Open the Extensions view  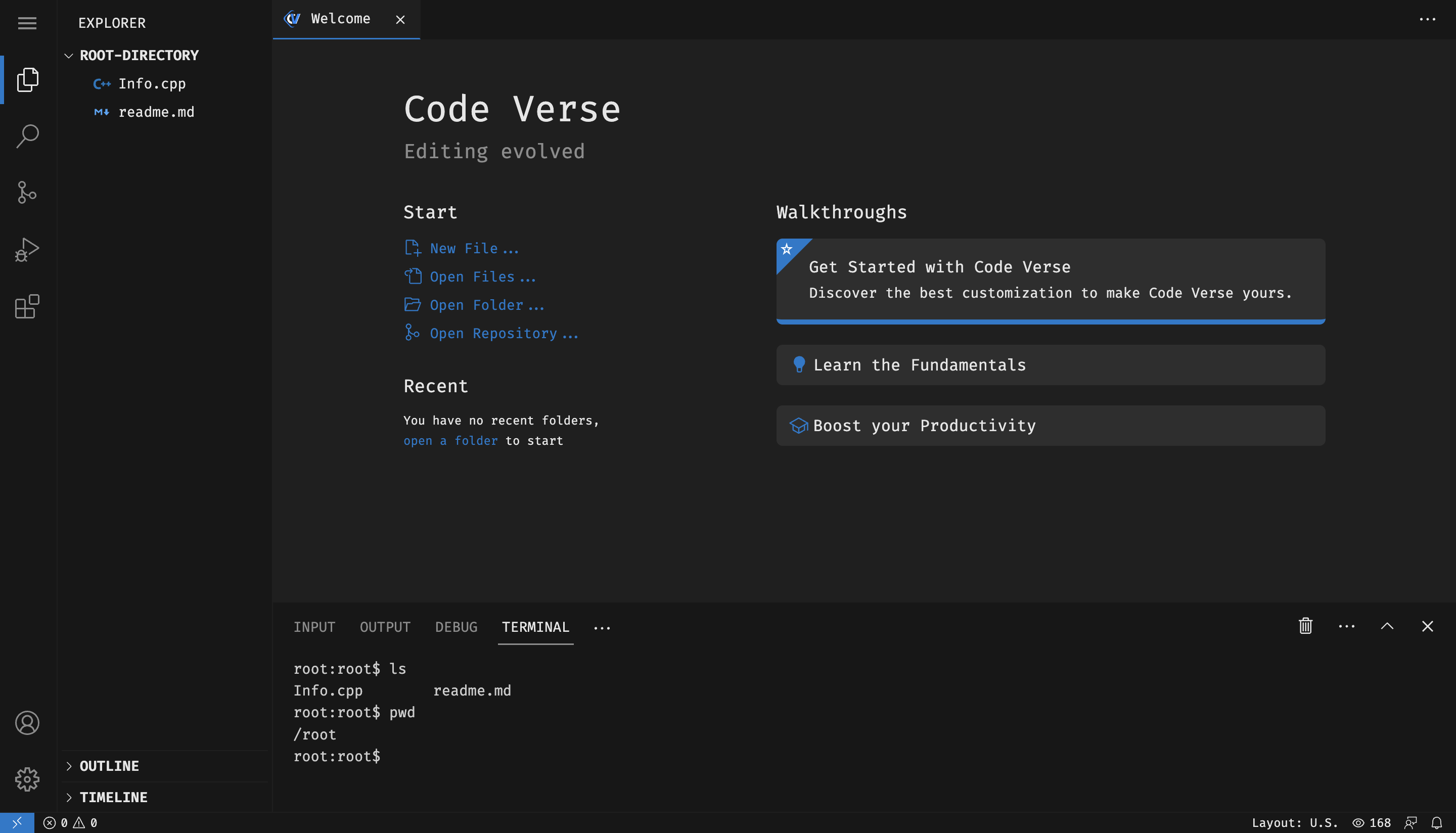pos(27,307)
